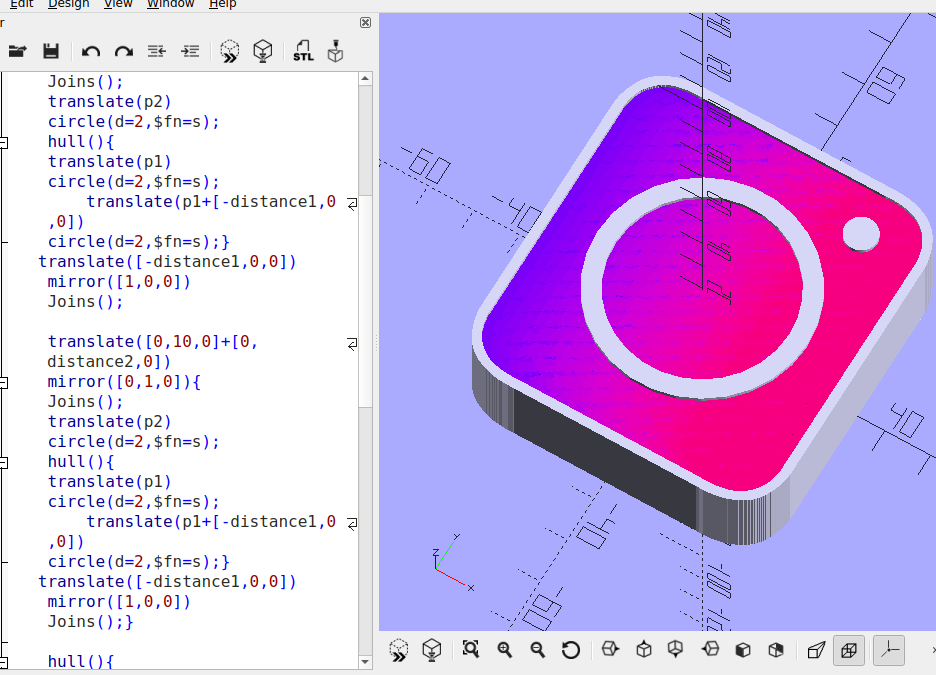Save the current file using the floppy icon
Screen dimensions: 936x675
51,51
